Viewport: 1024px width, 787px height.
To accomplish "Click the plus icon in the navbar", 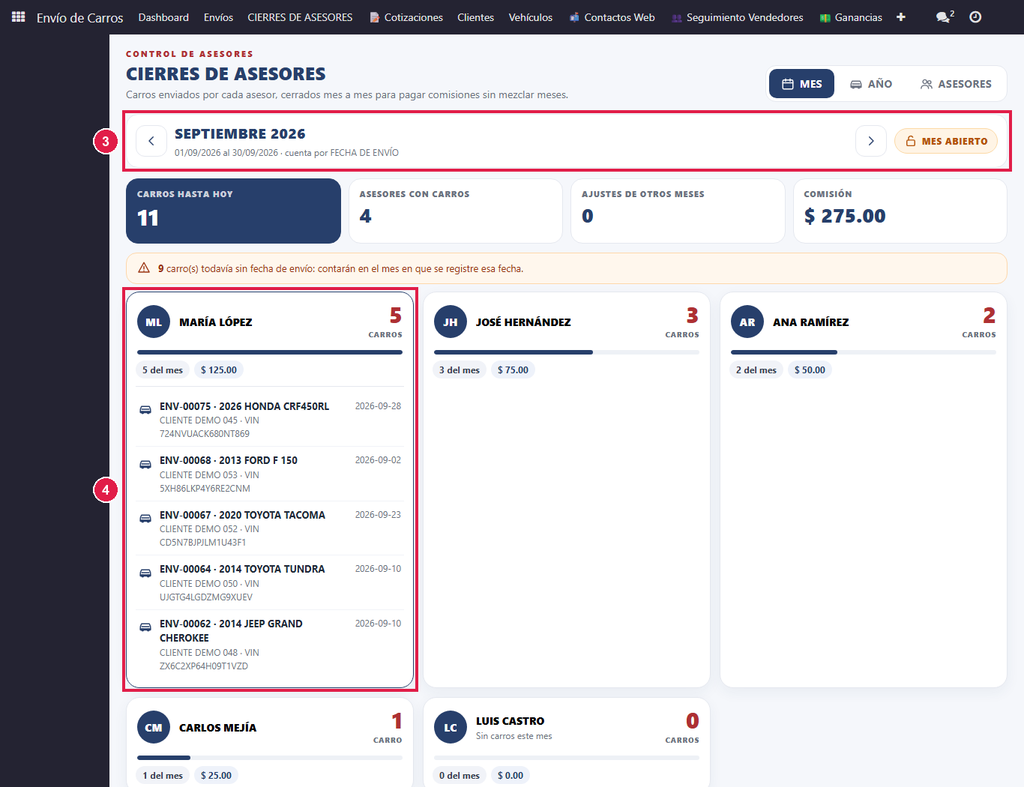I will (901, 17).
